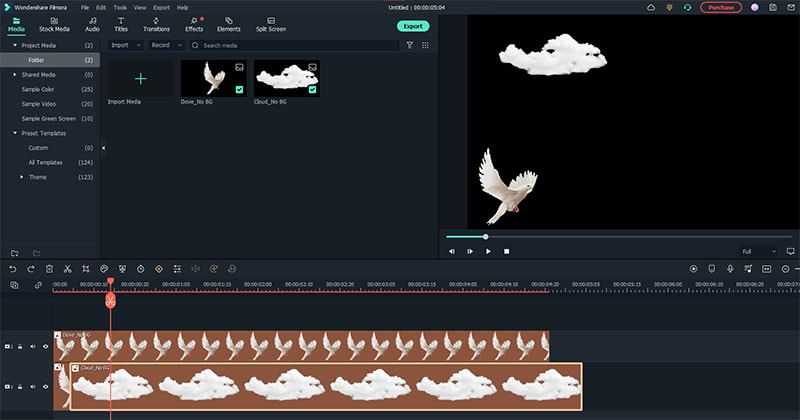Mute the Cloud track speaker icon
Viewport: 800px width, 420px height.
click(33, 387)
